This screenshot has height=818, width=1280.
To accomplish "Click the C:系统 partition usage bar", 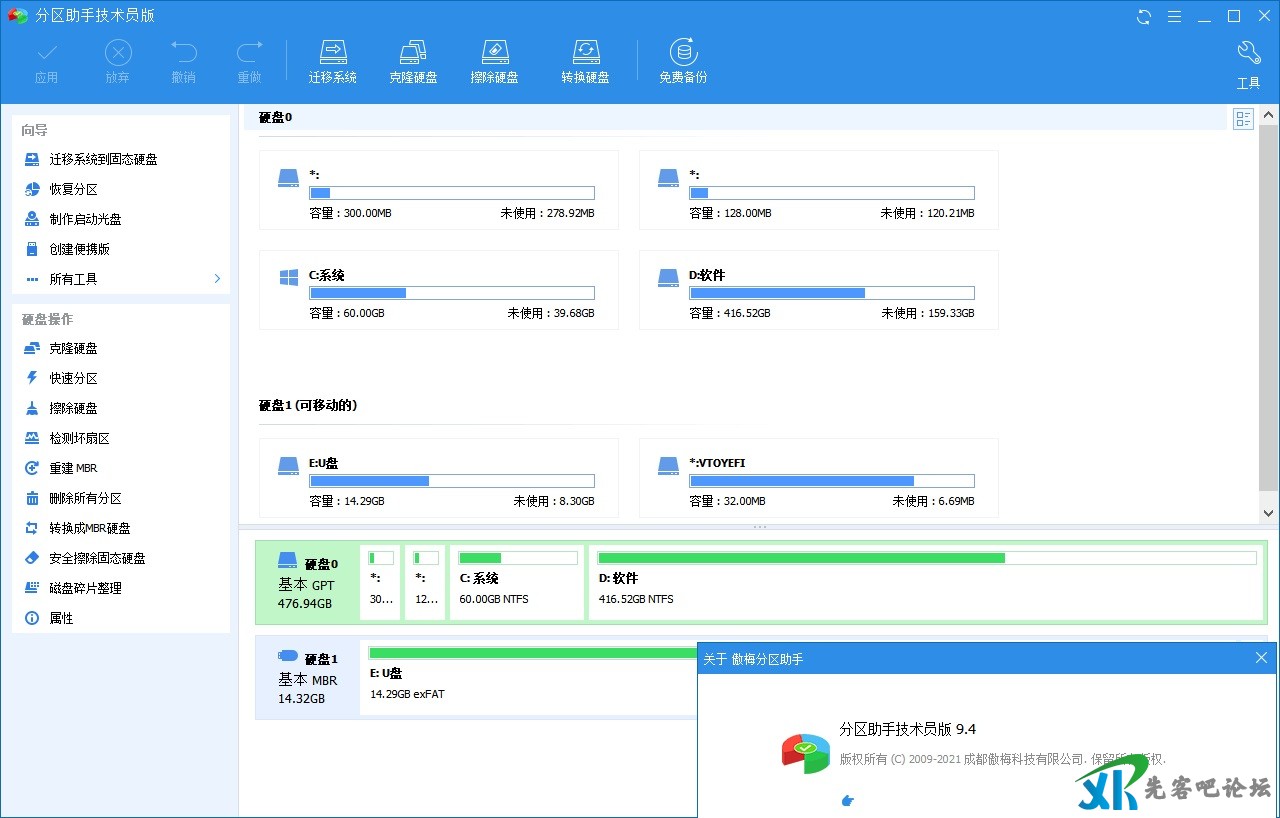I will 451,293.
